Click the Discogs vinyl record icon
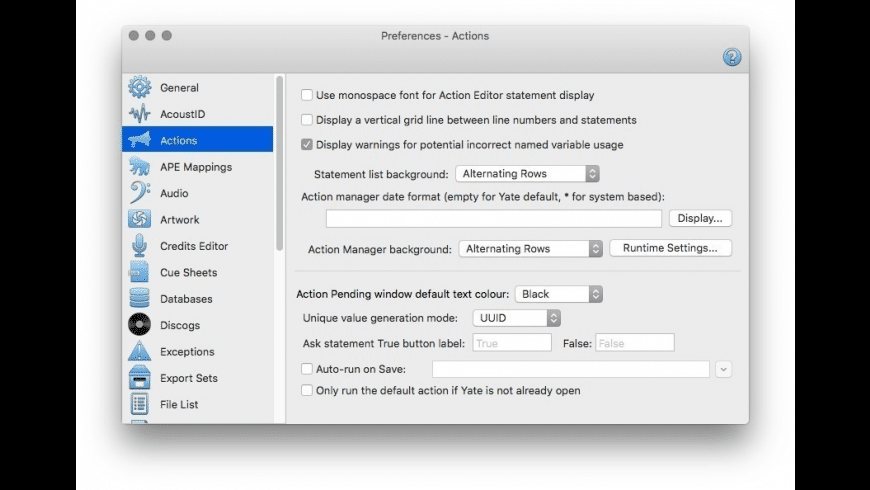The image size is (870, 490). pyautogui.click(x=139, y=325)
